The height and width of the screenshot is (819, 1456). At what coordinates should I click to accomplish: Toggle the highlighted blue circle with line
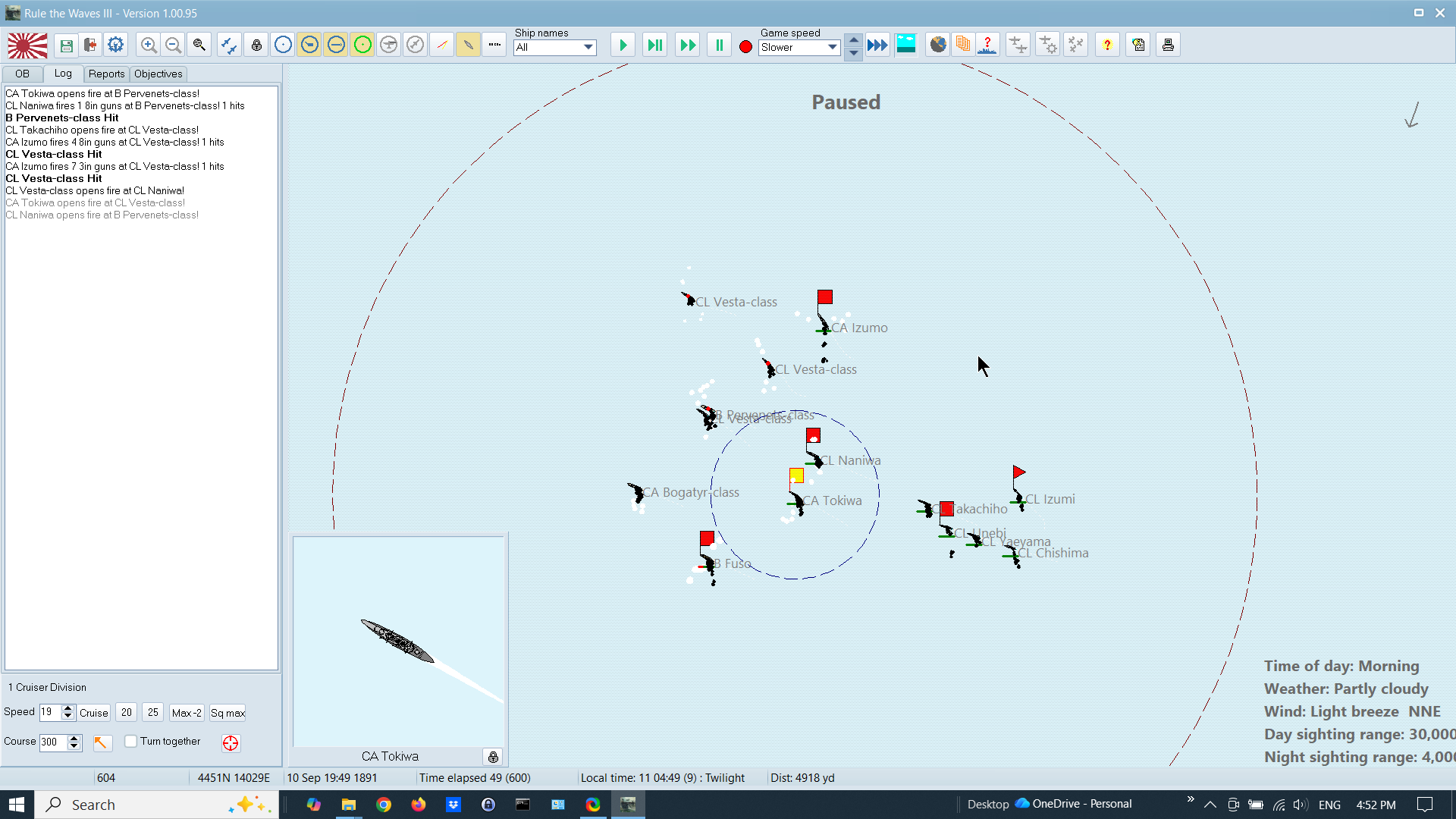click(x=336, y=45)
